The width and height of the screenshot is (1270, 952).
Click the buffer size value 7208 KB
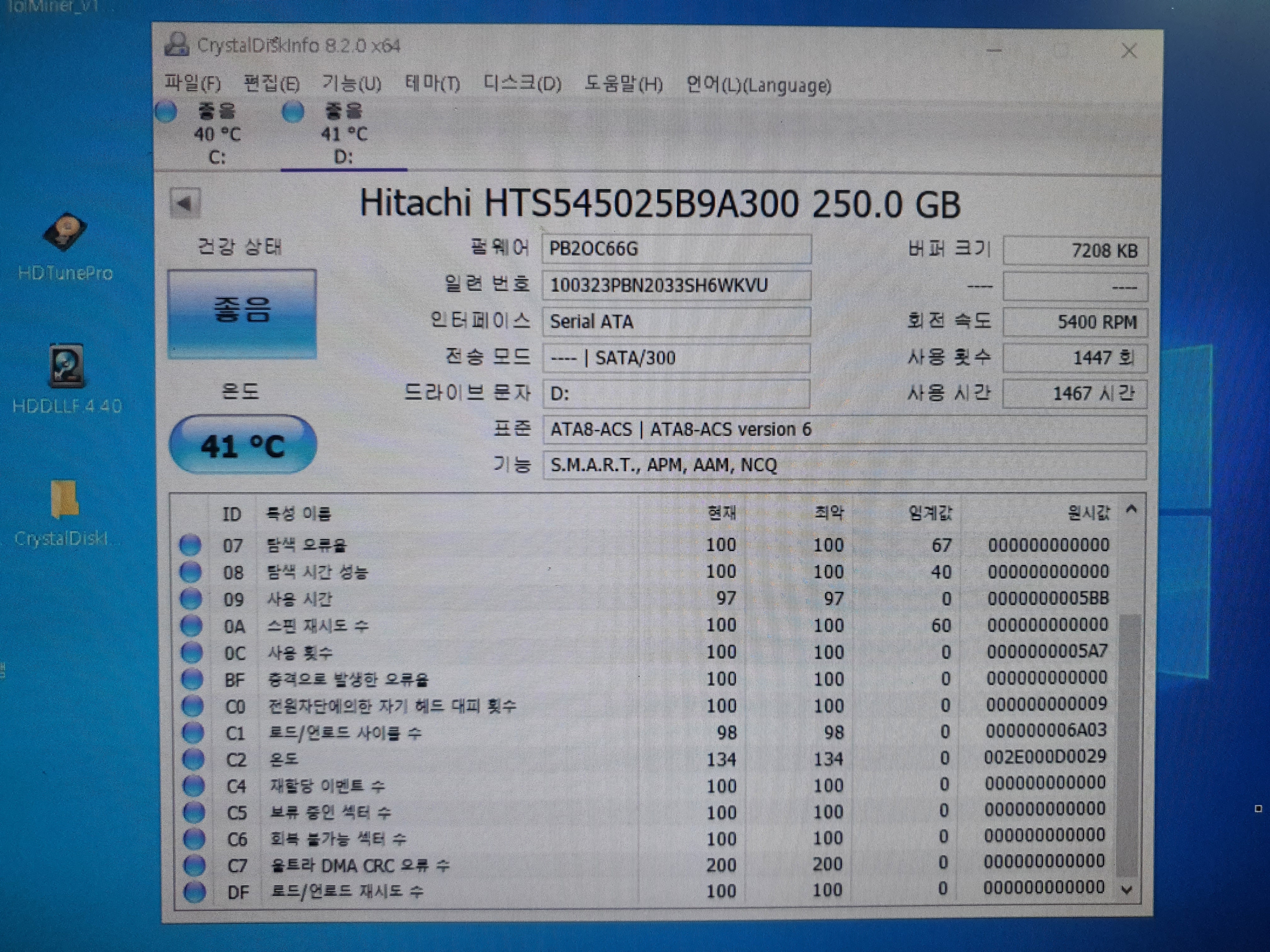[1075, 251]
